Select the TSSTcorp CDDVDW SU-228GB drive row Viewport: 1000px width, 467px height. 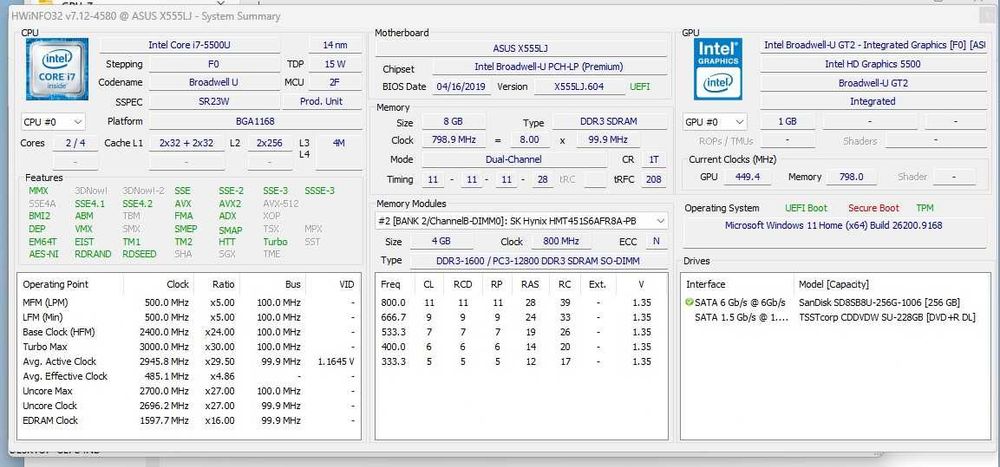(835, 317)
